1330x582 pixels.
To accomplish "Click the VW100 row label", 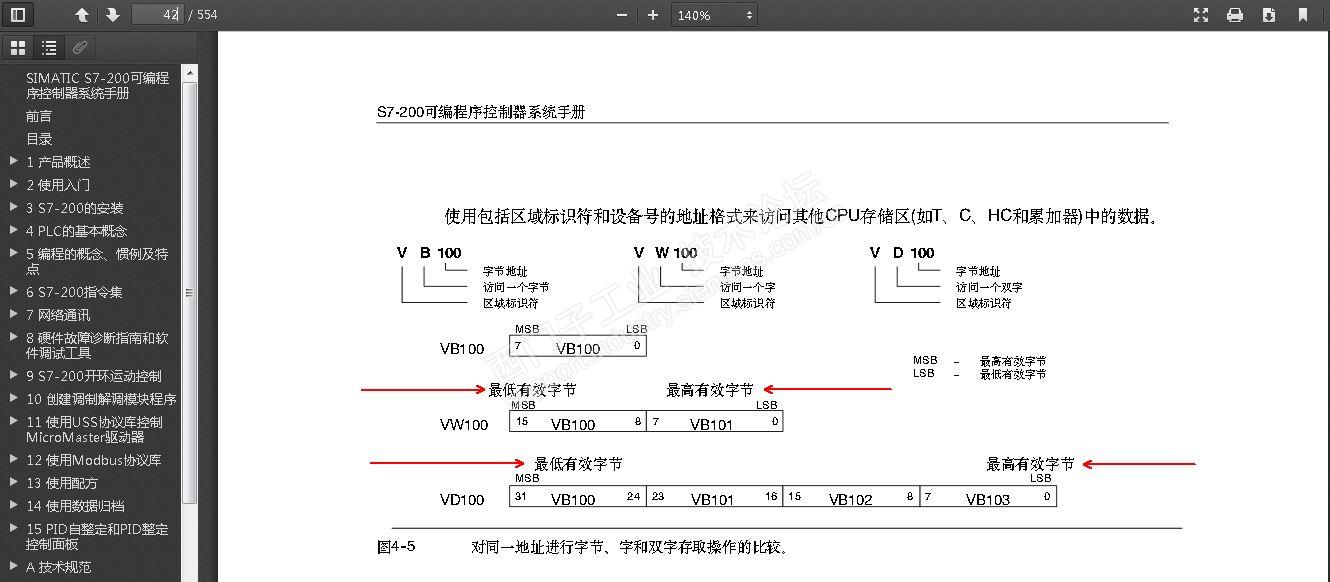I will pos(464,424).
